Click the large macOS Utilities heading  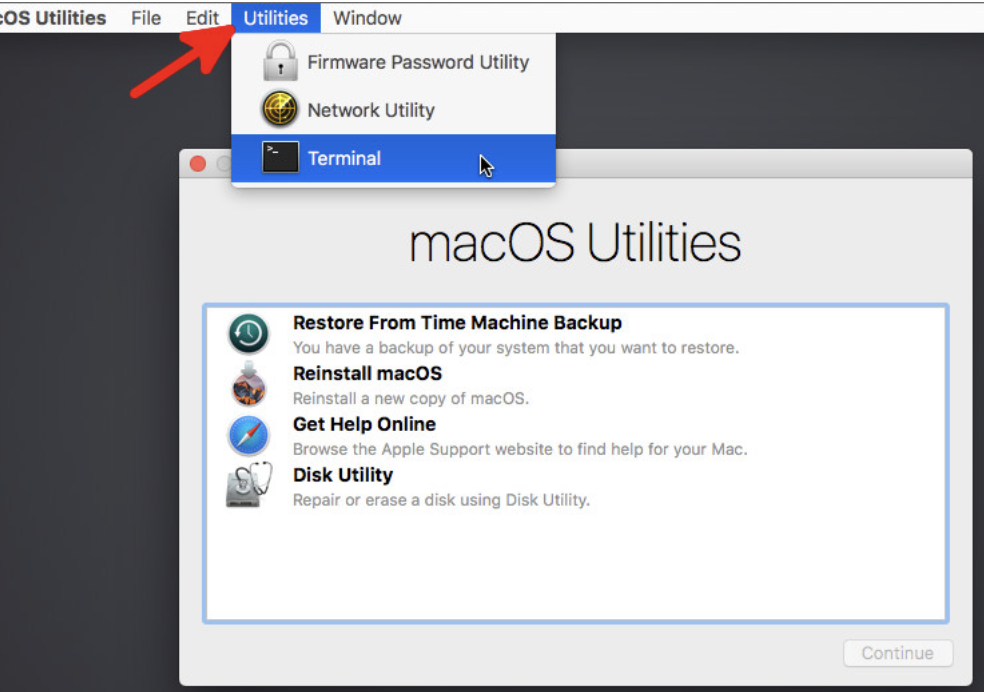575,243
